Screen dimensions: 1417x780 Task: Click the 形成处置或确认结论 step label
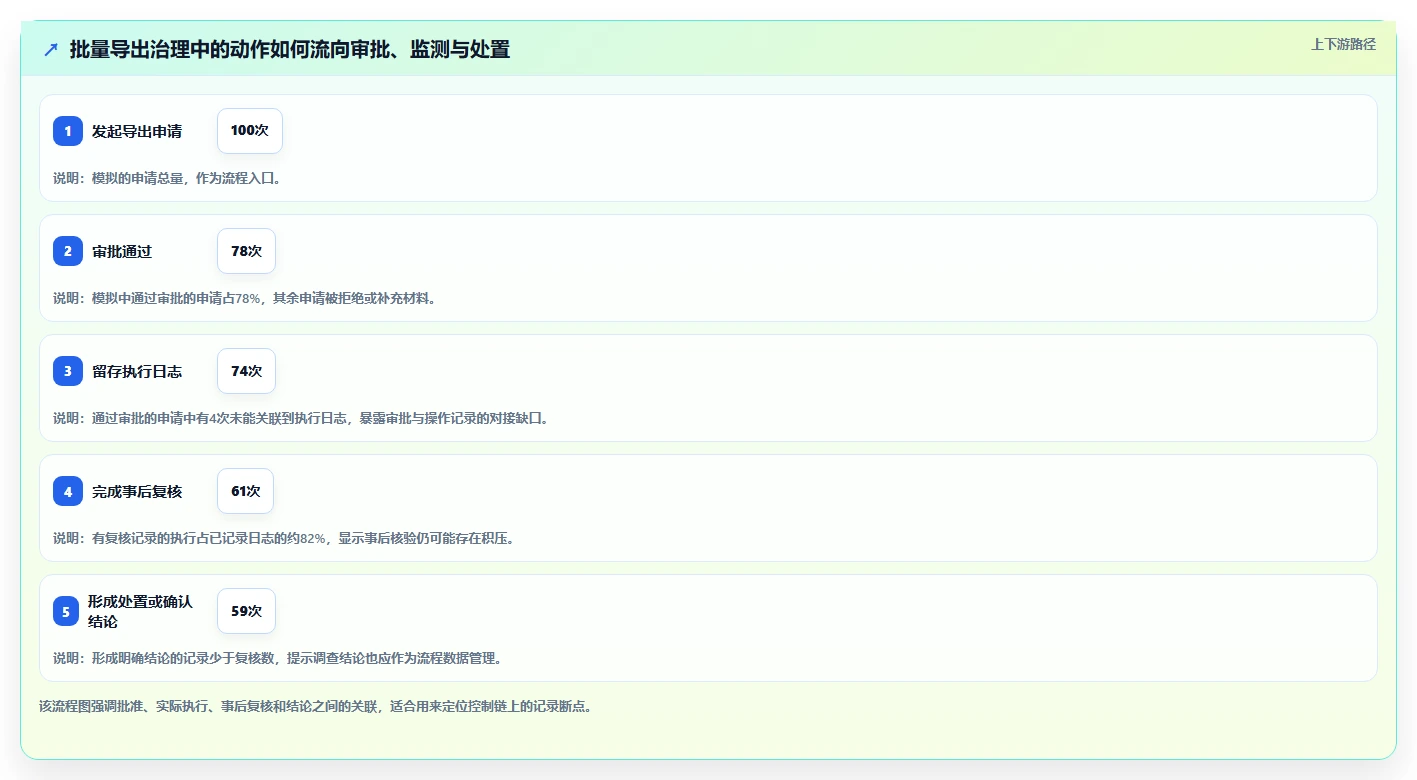point(140,611)
